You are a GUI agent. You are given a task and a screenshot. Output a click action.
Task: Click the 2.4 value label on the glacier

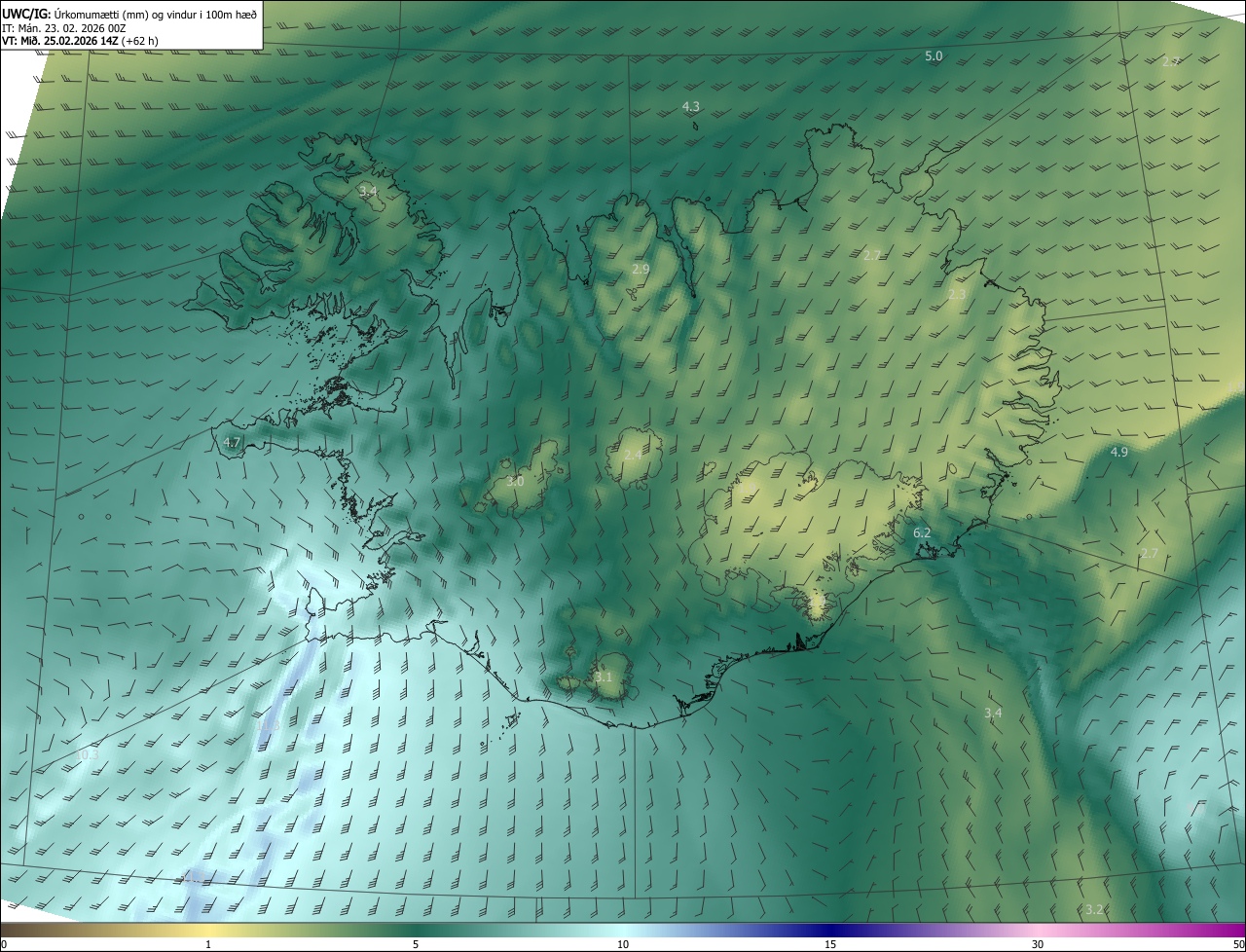633,456
